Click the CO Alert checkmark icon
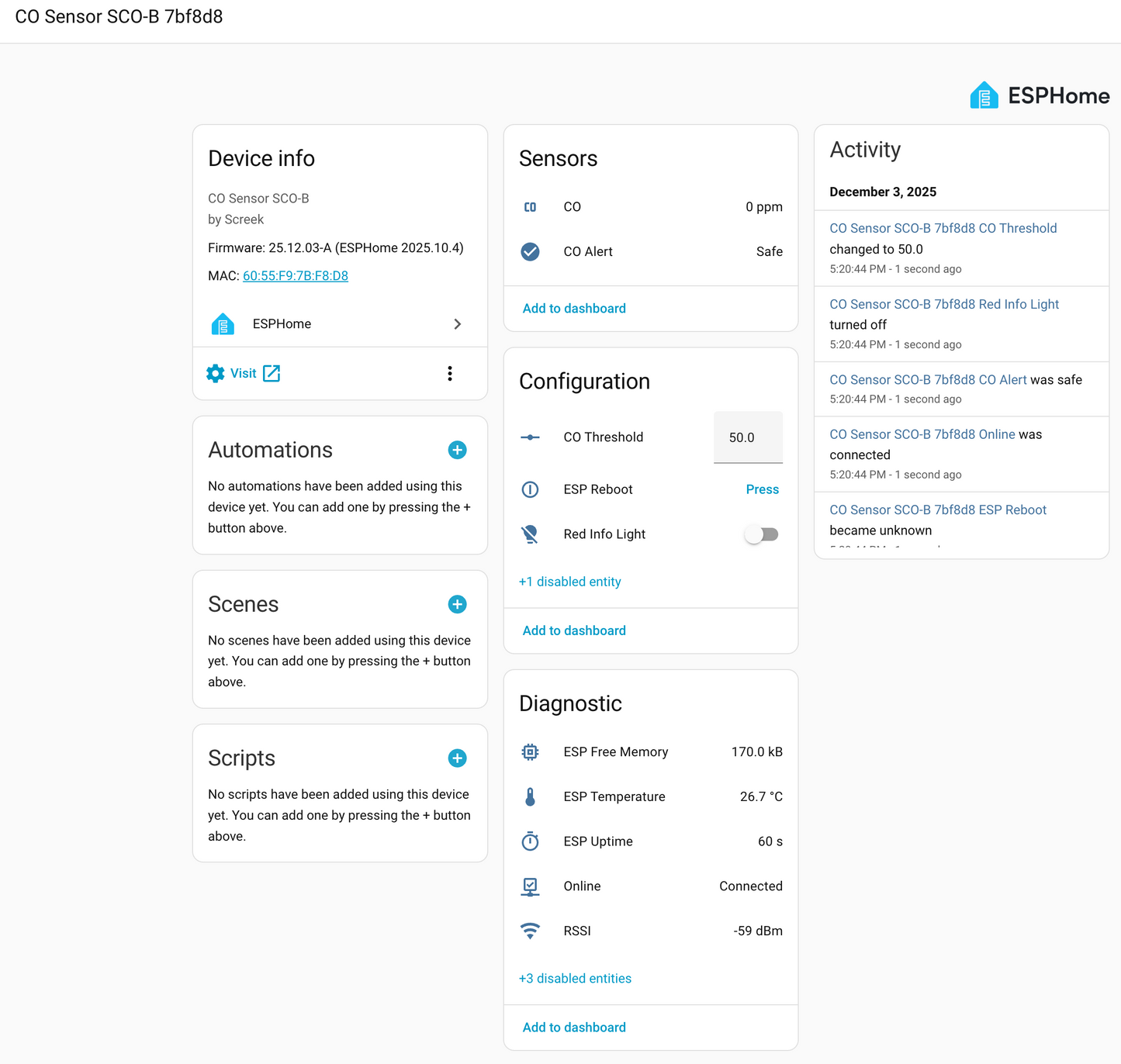 pos(531,252)
